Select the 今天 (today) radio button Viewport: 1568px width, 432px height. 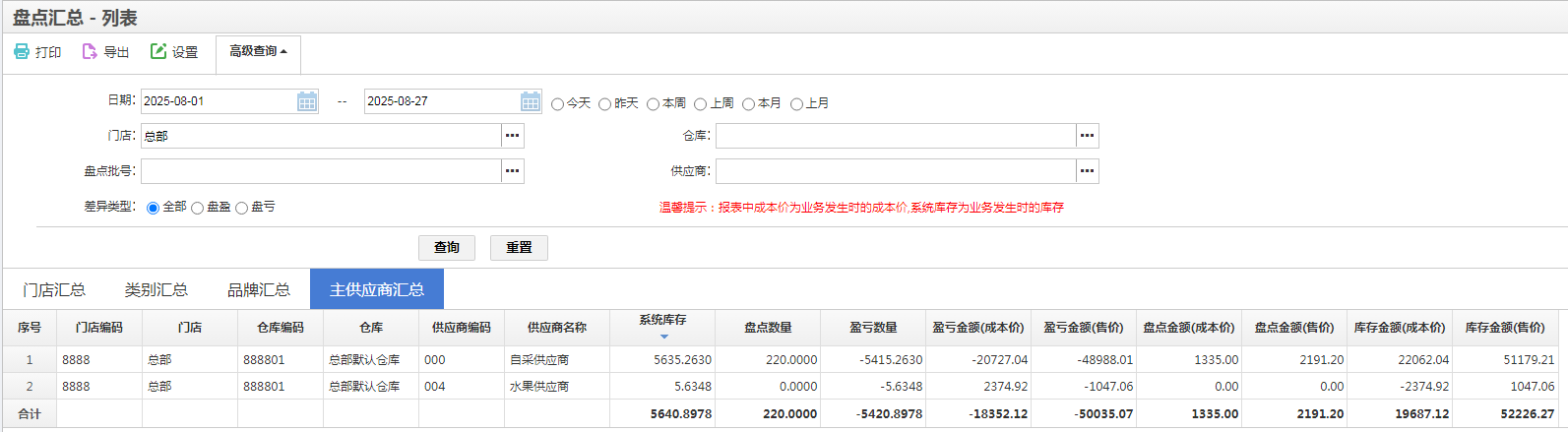click(558, 104)
